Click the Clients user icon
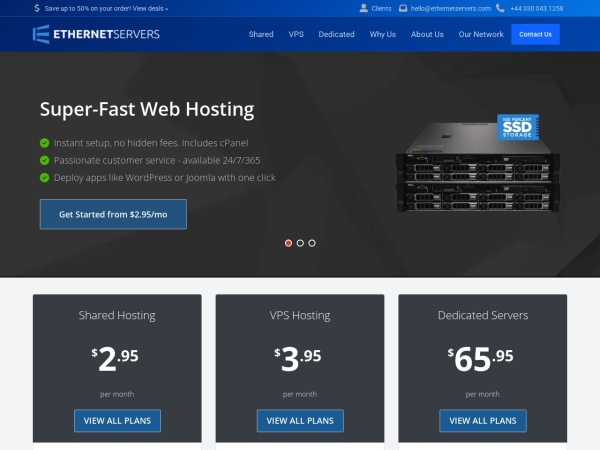 (364, 8)
